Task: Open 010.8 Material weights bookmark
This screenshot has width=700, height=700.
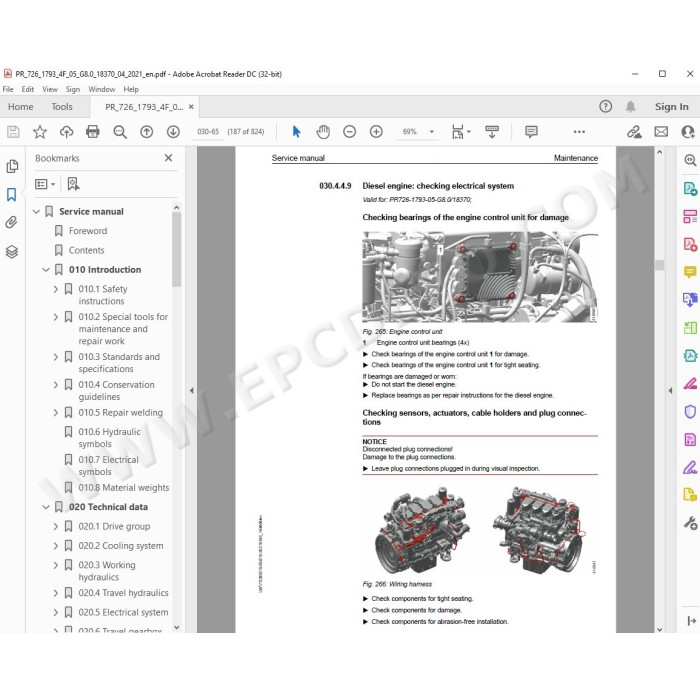Action: point(124,488)
